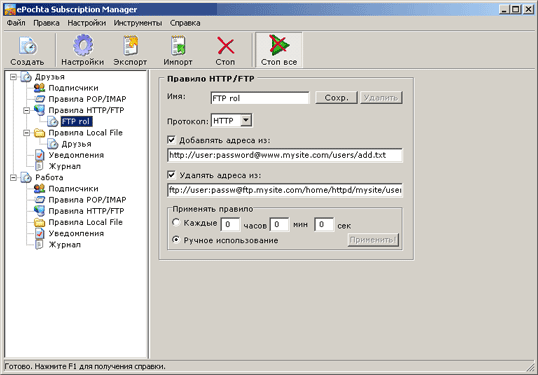The width and height of the screenshot is (538, 375).
Task: Click the Удалить button
Action: click(381, 98)
